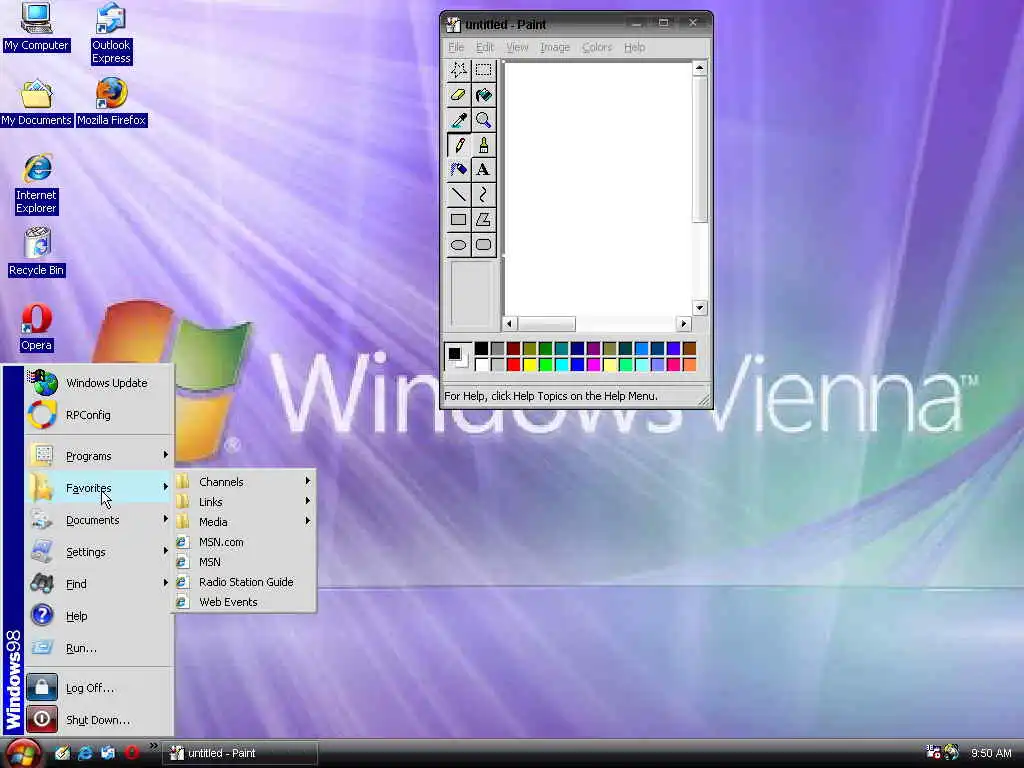Launch Internet Explorer desktop shortcut

pyautogui.click(x=37, y=184)
